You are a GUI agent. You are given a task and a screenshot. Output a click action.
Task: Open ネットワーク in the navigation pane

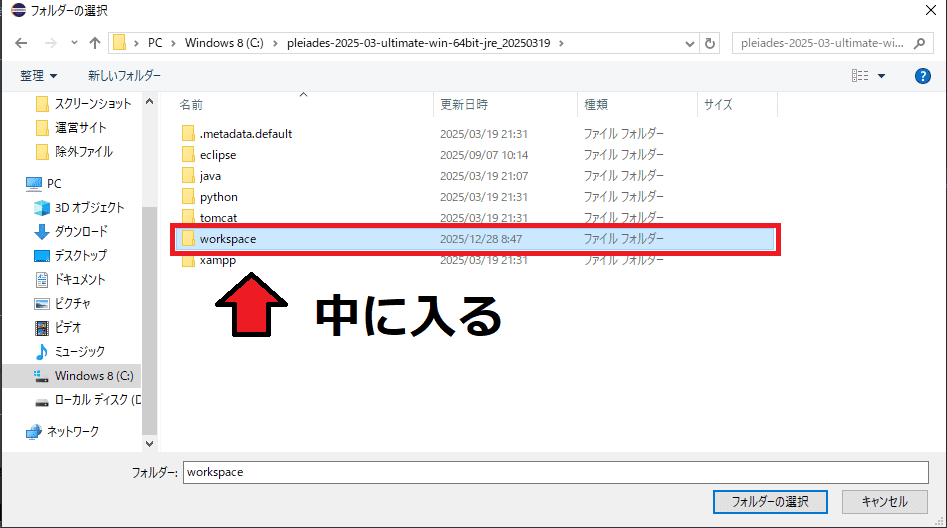[x=72, y=431]
